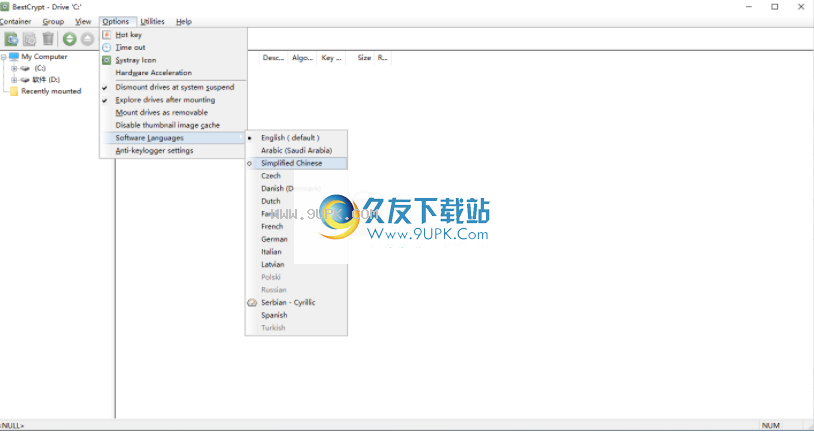
Task: Expand the (C:) drive node
Action: point(14,69)
